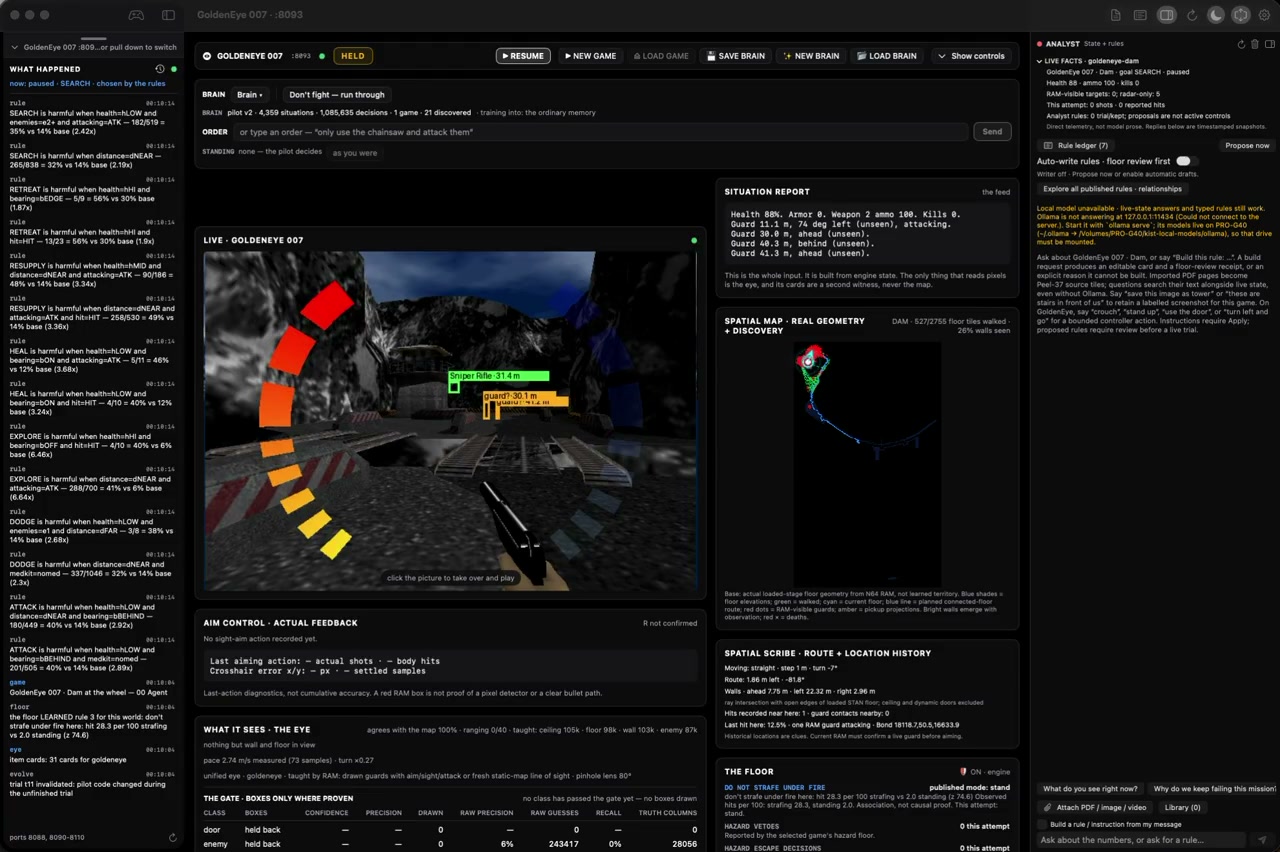Open the Brain dropdown selector
Viewport: 1280px width, 852px height.
click(250, 95)
